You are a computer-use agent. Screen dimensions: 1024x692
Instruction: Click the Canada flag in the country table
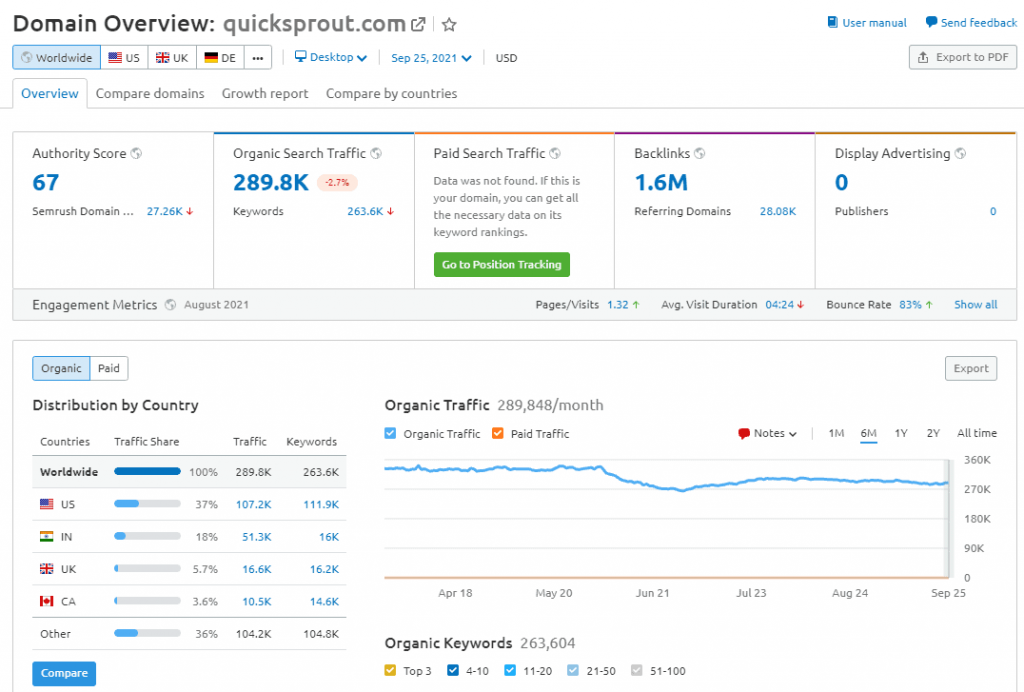point(46,601)
